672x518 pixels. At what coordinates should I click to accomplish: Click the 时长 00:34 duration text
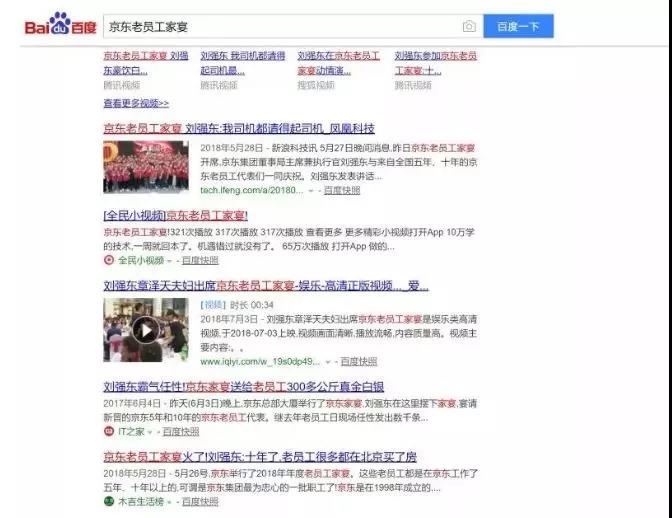[252, 305]
